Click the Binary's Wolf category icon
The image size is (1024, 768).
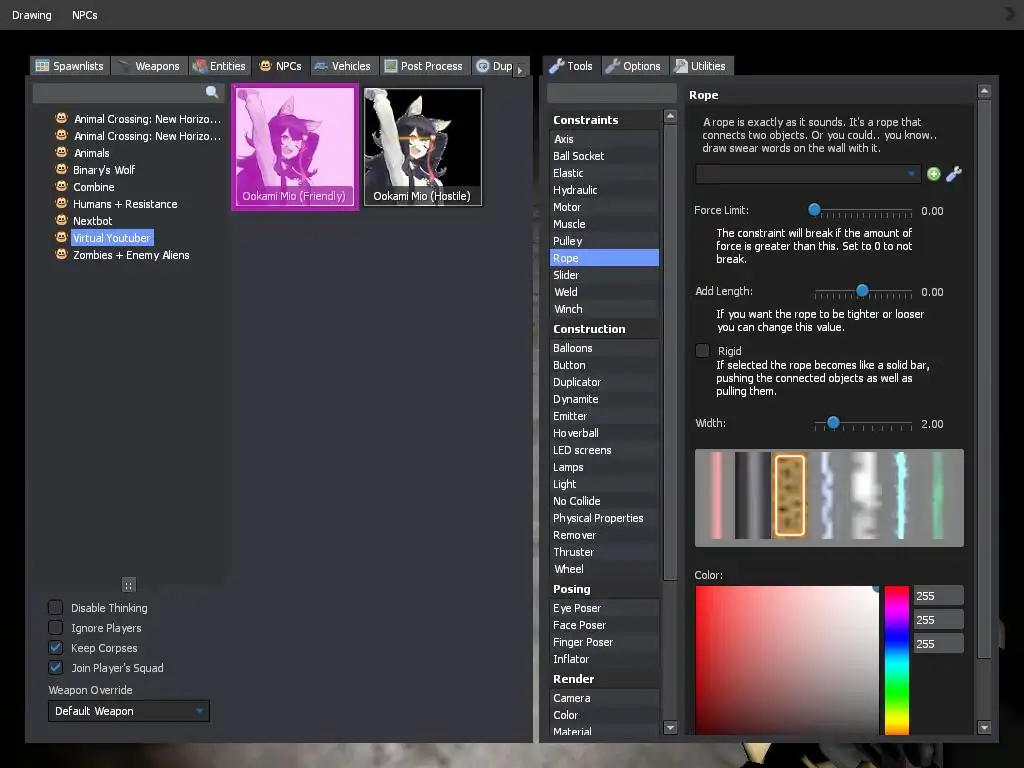click(x=61, y=169)
